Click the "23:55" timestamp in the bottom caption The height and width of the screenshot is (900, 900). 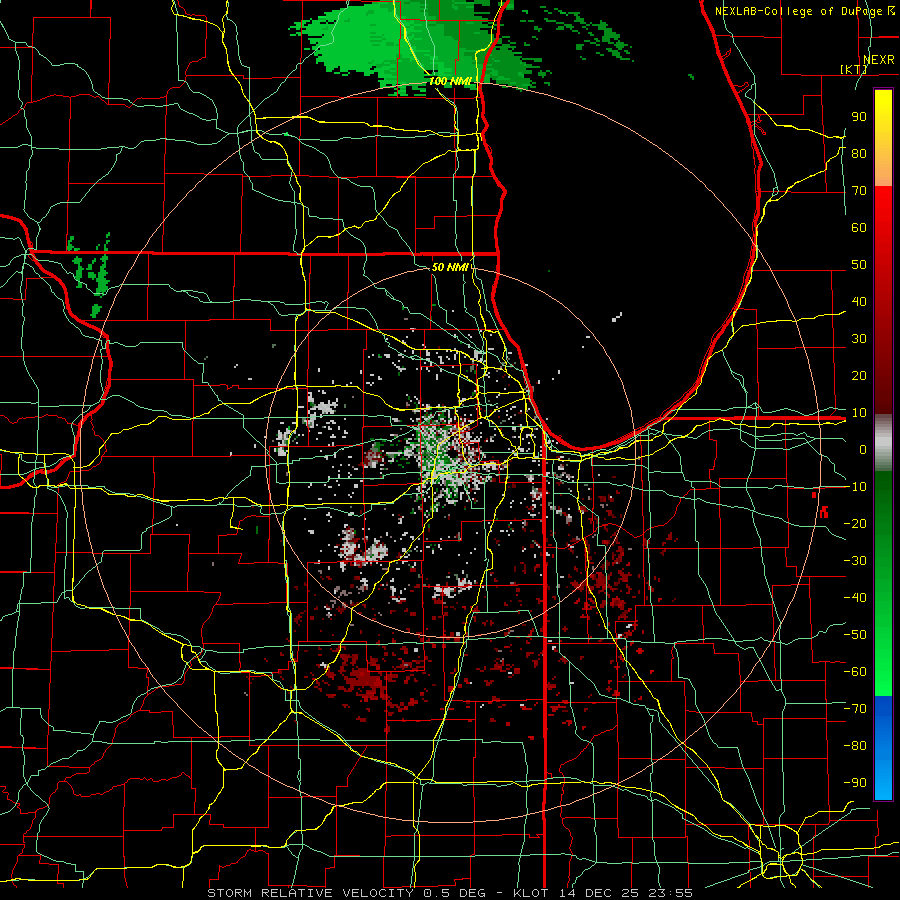pos(670,893)
